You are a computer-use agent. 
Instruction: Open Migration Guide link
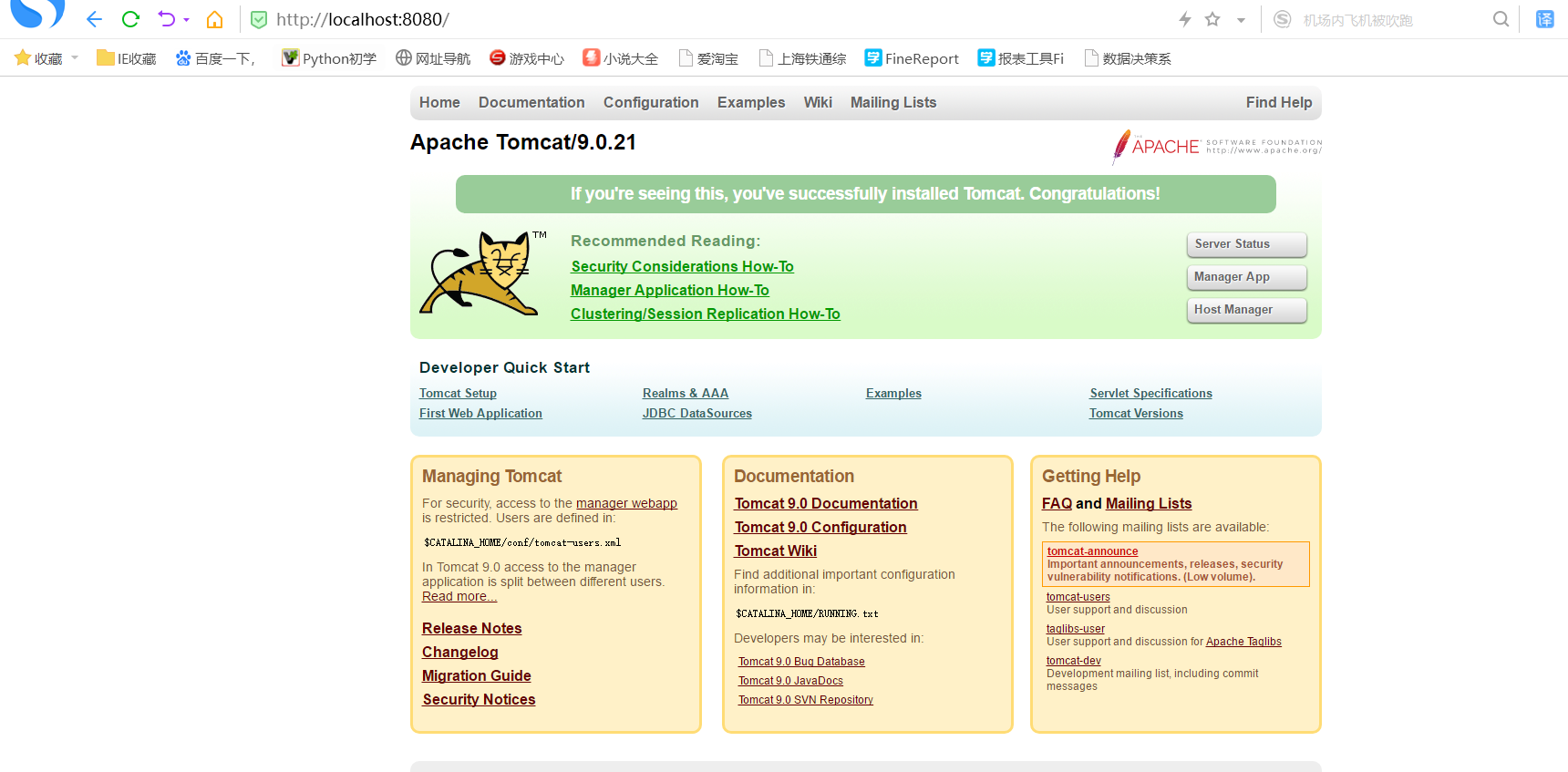[x=477, y=675]
